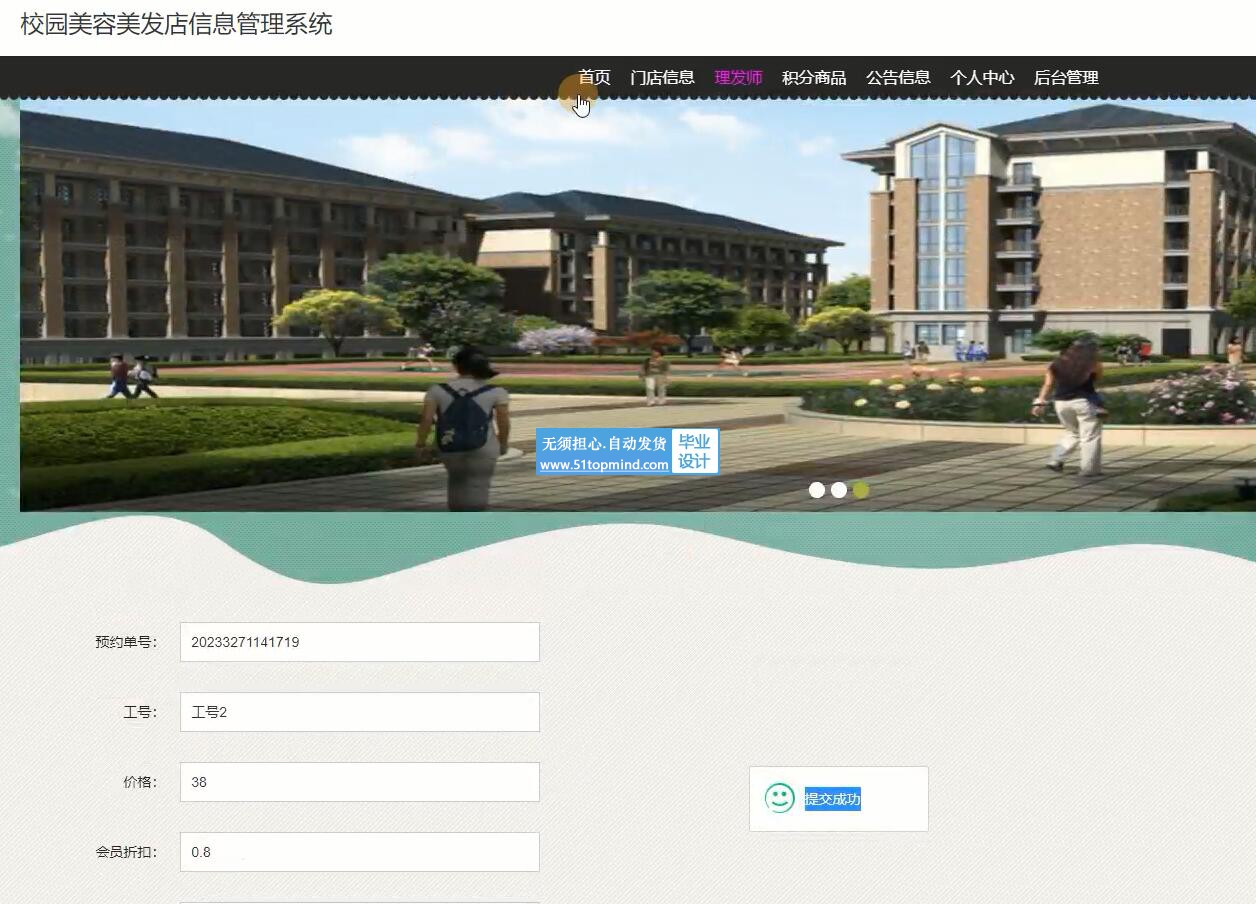Select the first carousel indicator dot
The height and width of the screenshot is (904, 1256).
pos(817,490)
